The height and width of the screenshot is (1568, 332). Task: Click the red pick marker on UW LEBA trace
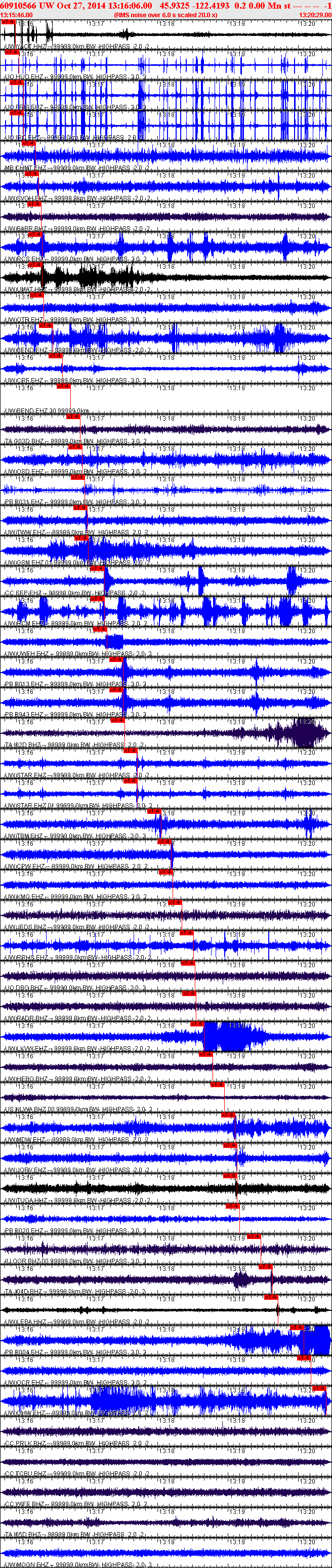click(x=271, y=1297)
